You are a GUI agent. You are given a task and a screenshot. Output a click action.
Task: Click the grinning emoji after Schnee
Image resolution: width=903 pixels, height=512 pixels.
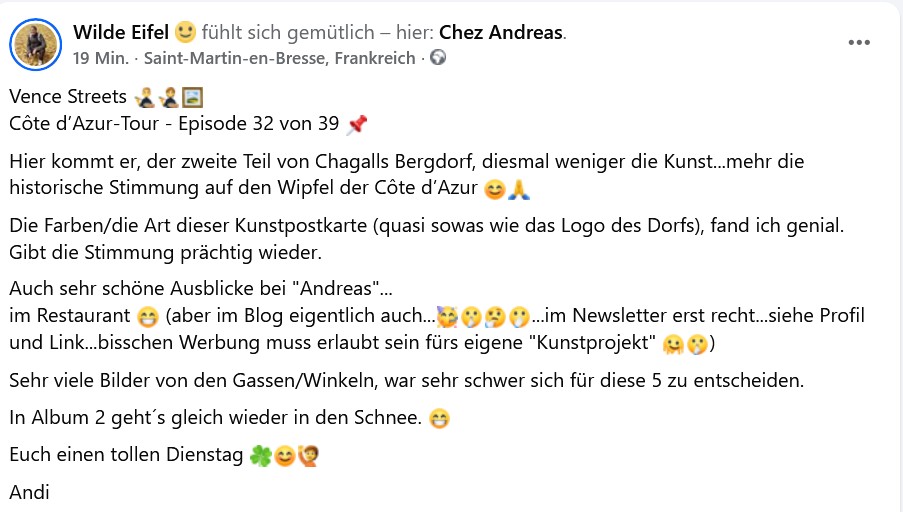click(439, 419)
